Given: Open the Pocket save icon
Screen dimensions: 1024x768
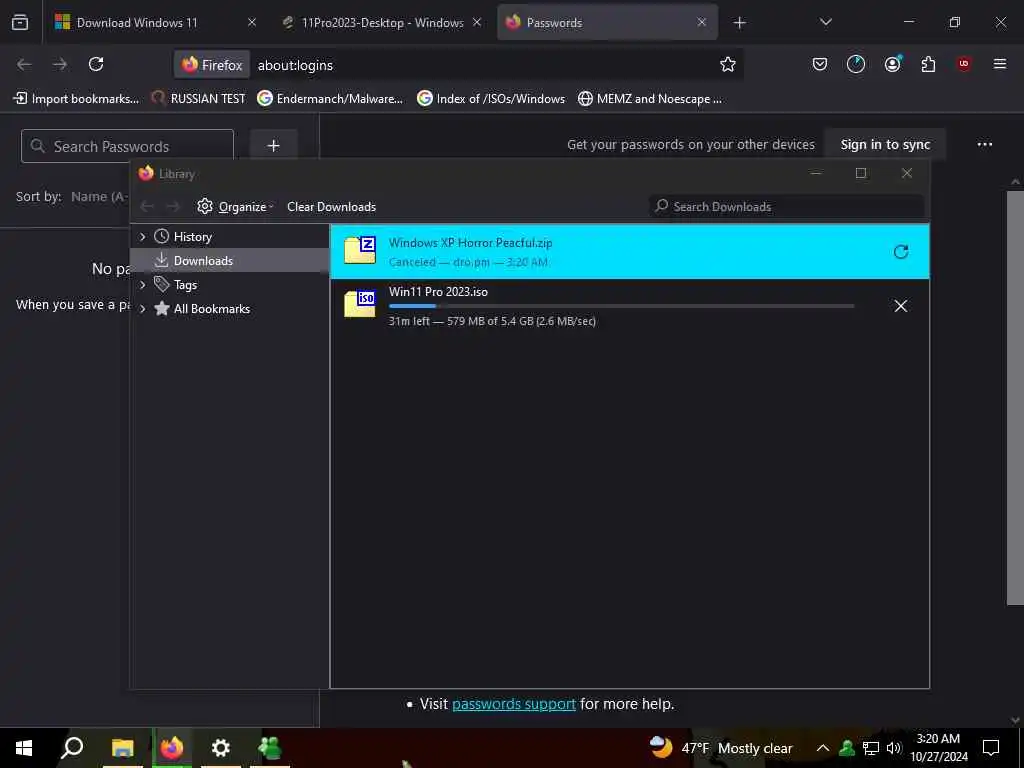Looking at the screenshot, I should pos(820,64).
